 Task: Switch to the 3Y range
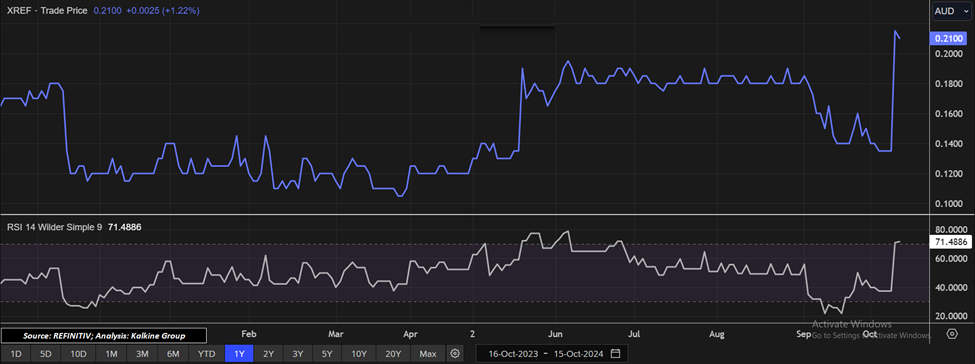[x=298, y=353]
